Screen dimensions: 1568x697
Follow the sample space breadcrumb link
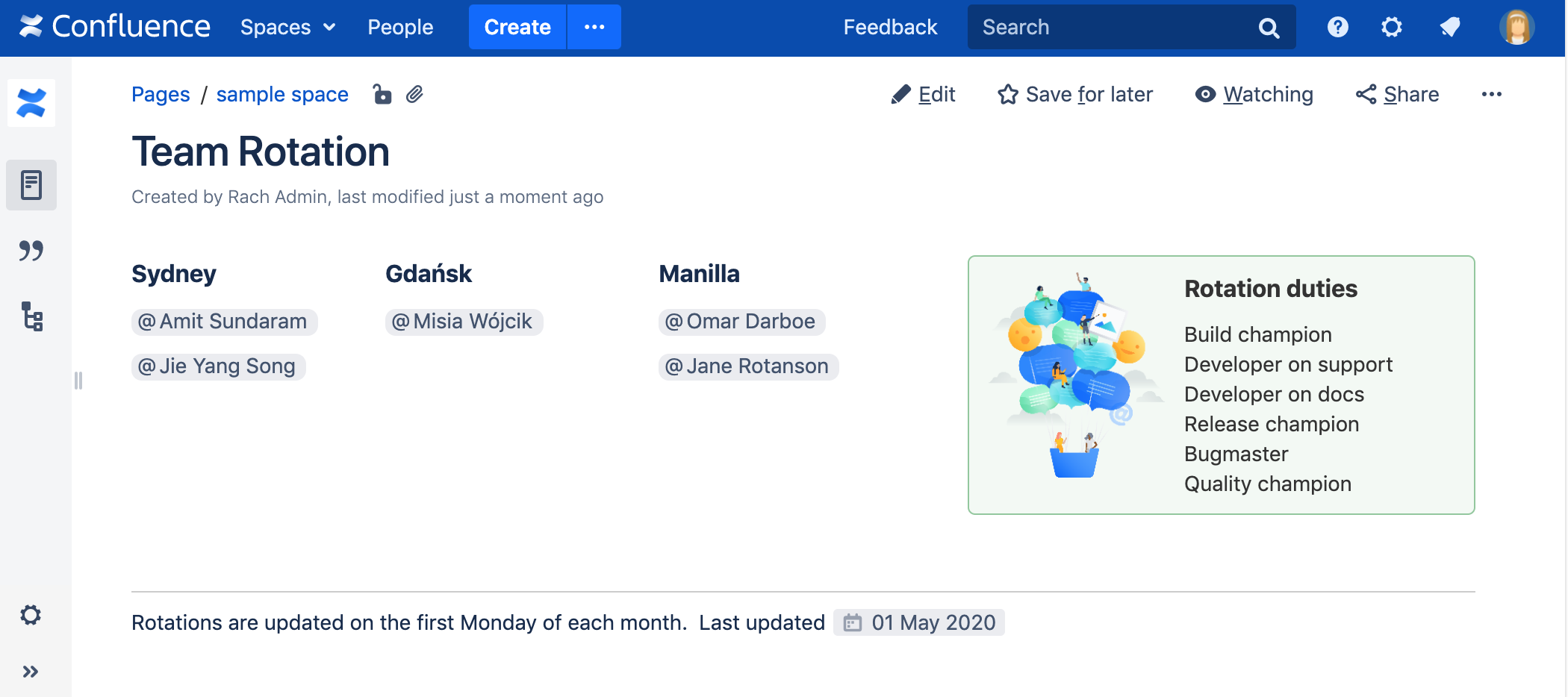tap(282, 95)
